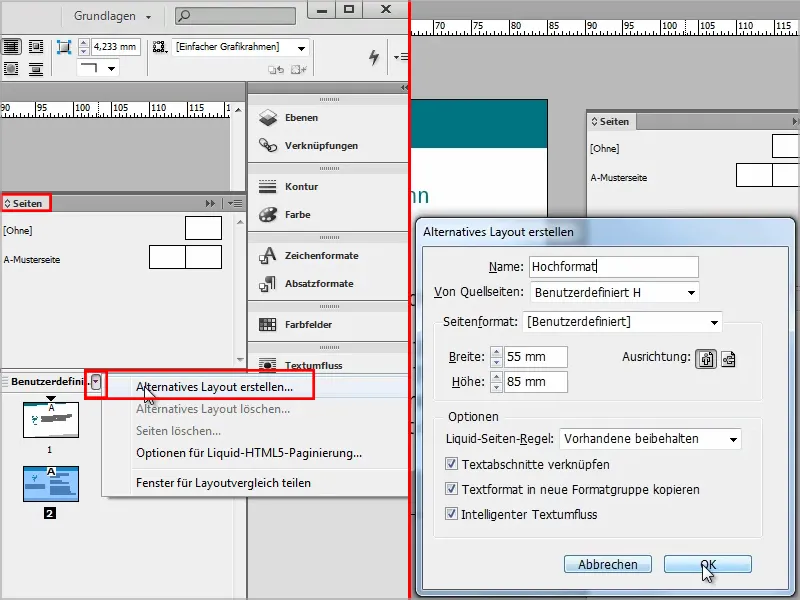Increase Breite with the stepper arrow
The image size is (800, 600).
[x=496, y=352]
